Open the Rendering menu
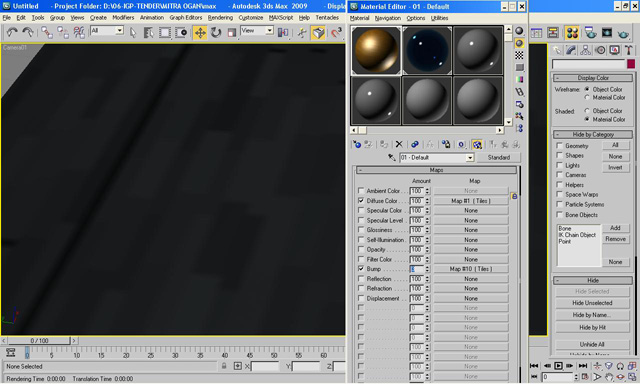Screen dimensions: 640x384 pos(220,18)
